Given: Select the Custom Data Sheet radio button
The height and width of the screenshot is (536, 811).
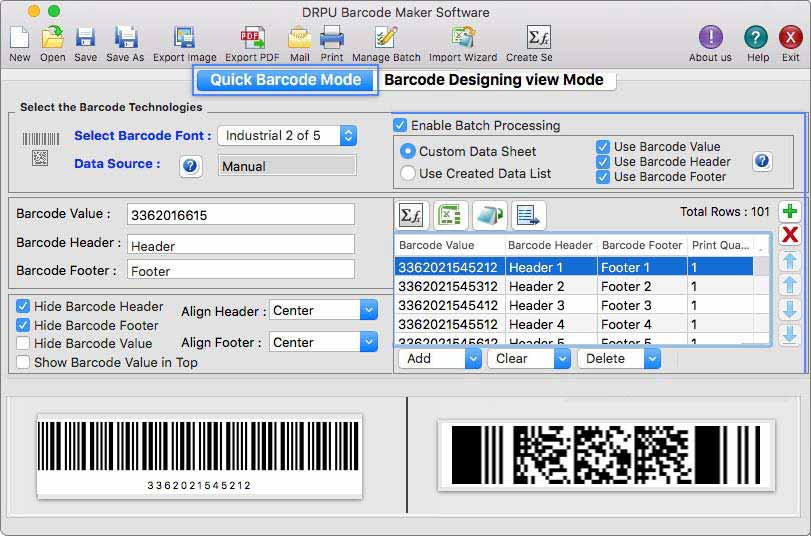Looking at the screenshot, I should [408, 151].
